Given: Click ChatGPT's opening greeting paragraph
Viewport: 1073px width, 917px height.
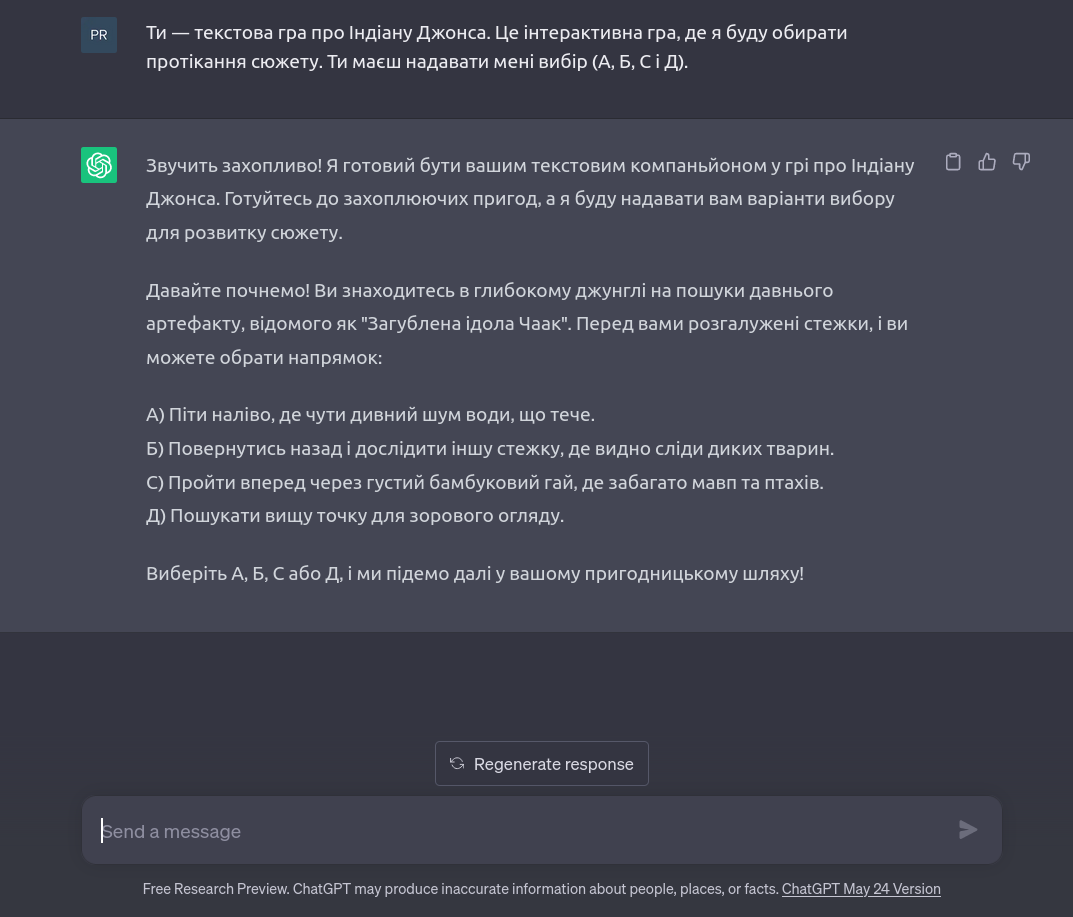Looking at the screenshot, I should 530,198.
